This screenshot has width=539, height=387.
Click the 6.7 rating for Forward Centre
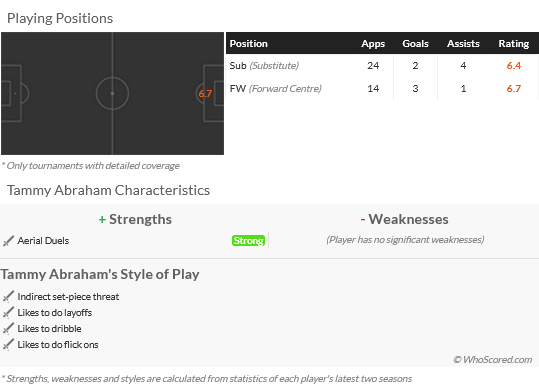(514, 89)
